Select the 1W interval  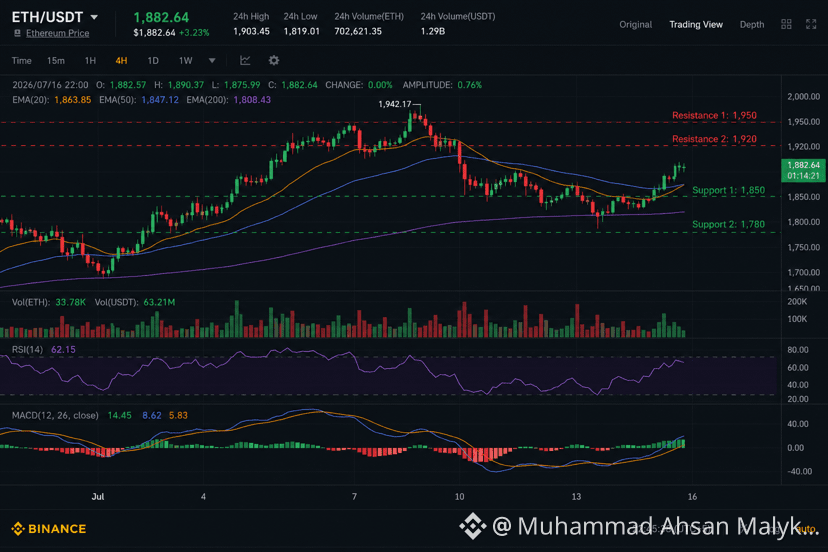(185, 61)
